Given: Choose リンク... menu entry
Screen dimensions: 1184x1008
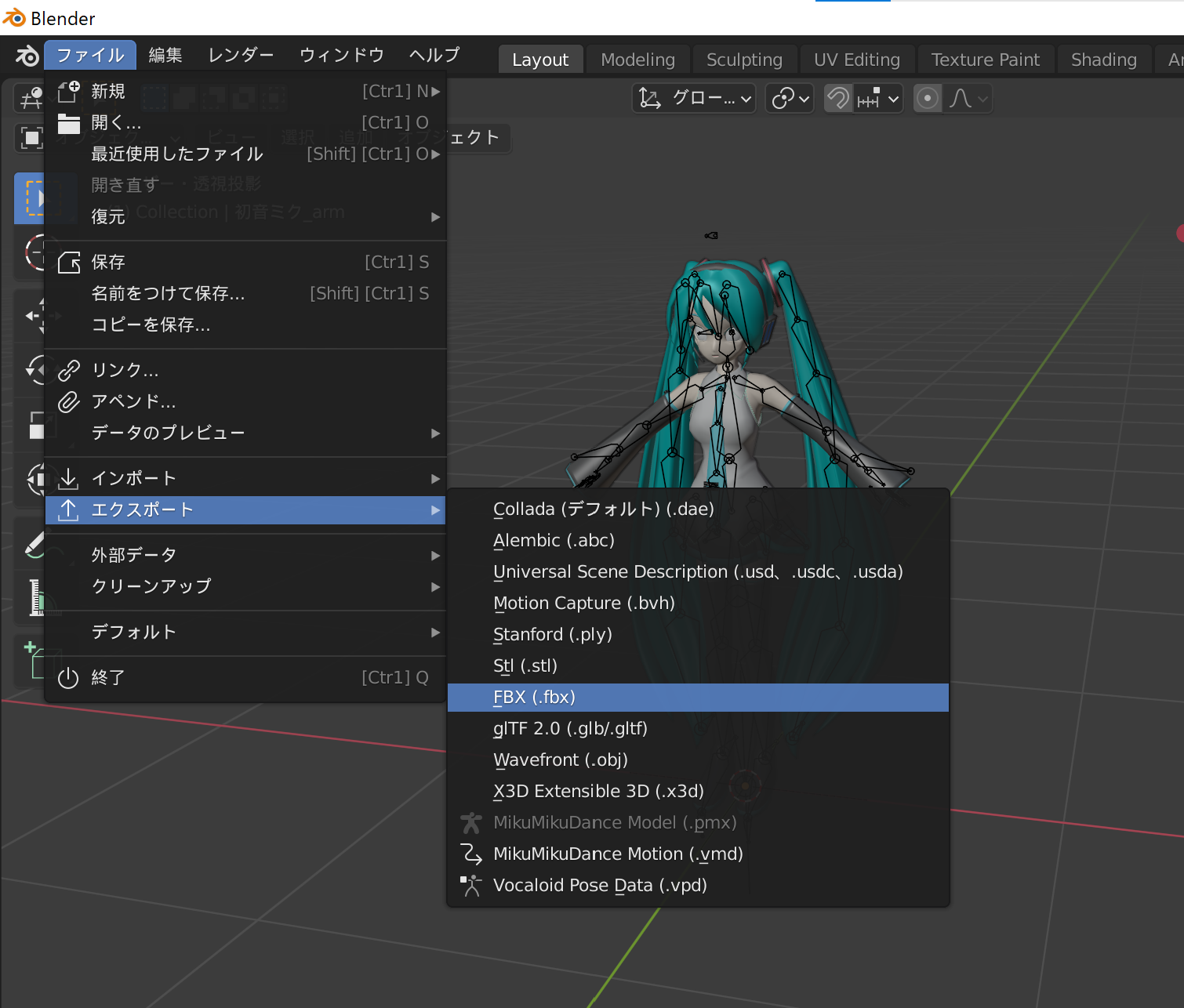Looking at the screenshot, I should click(246, 370).
